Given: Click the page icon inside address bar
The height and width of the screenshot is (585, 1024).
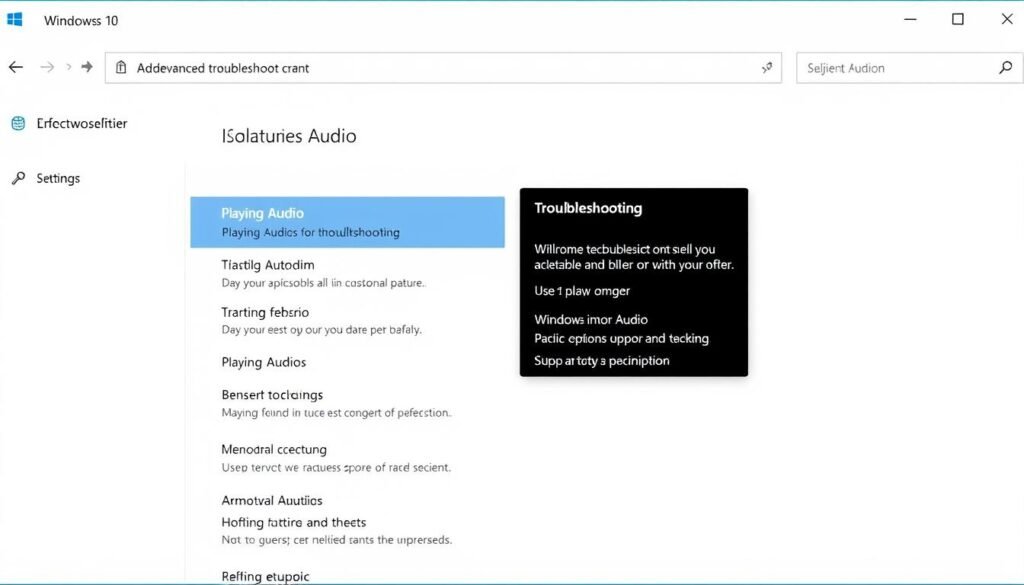Looking at the screenshot, I should [x=121, y=67].
